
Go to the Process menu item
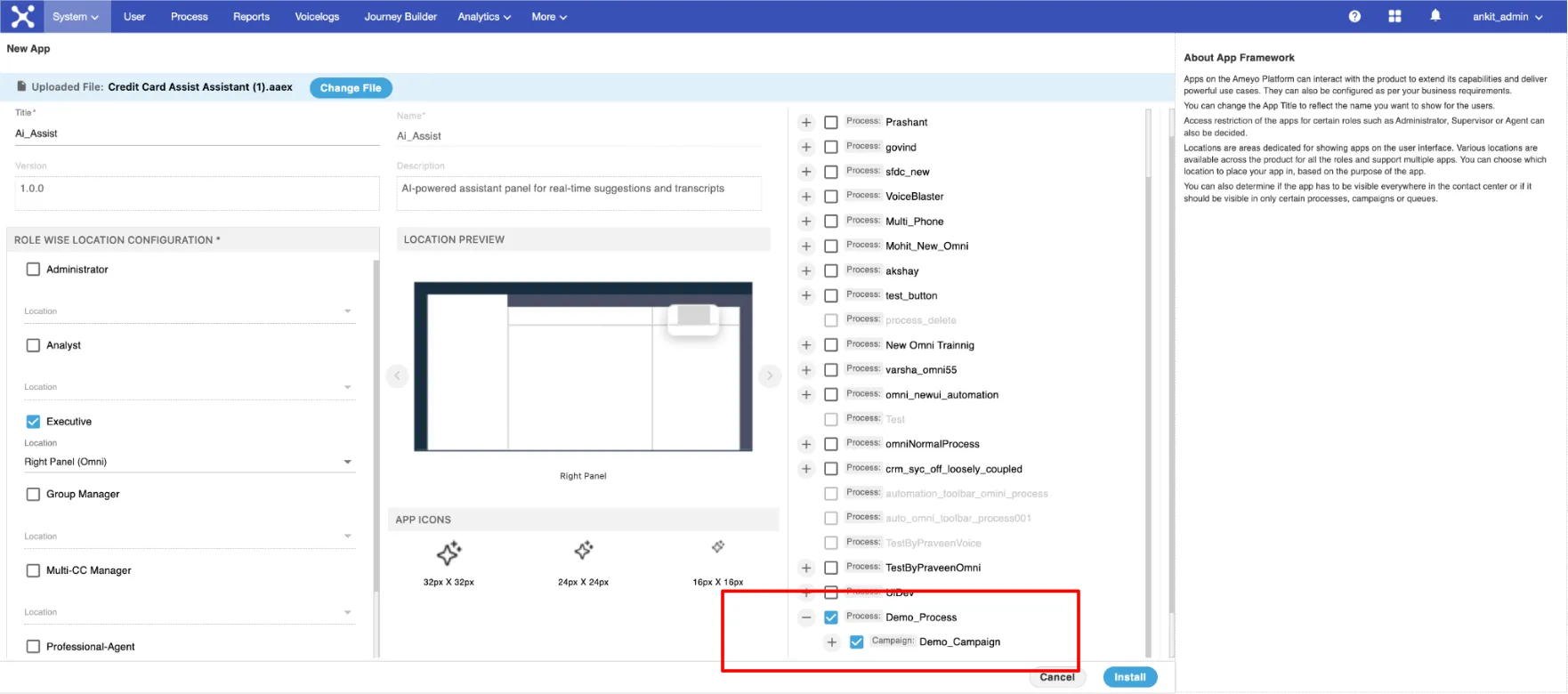190,17
